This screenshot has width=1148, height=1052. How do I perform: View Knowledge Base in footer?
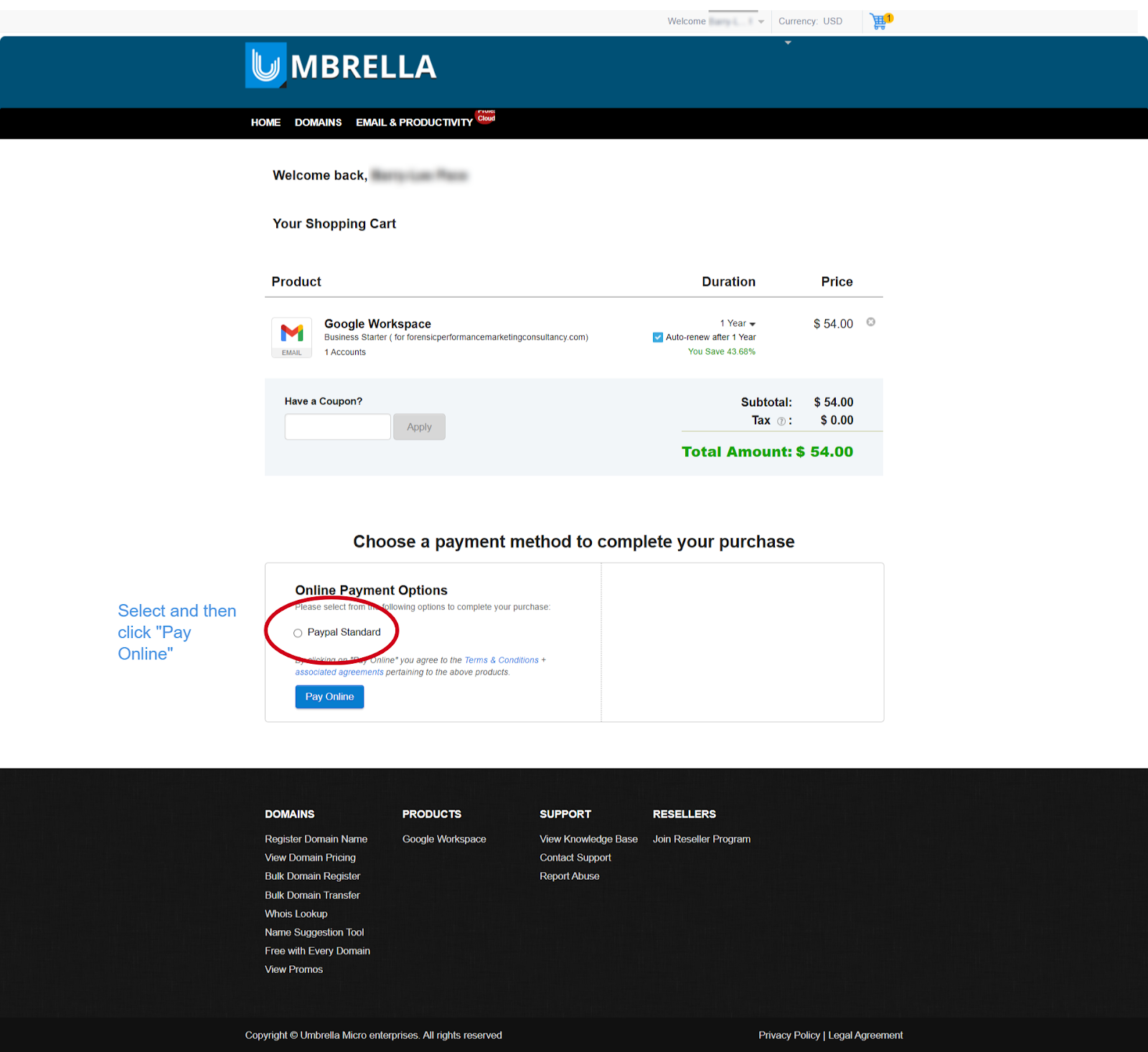[x=588, y=839]
